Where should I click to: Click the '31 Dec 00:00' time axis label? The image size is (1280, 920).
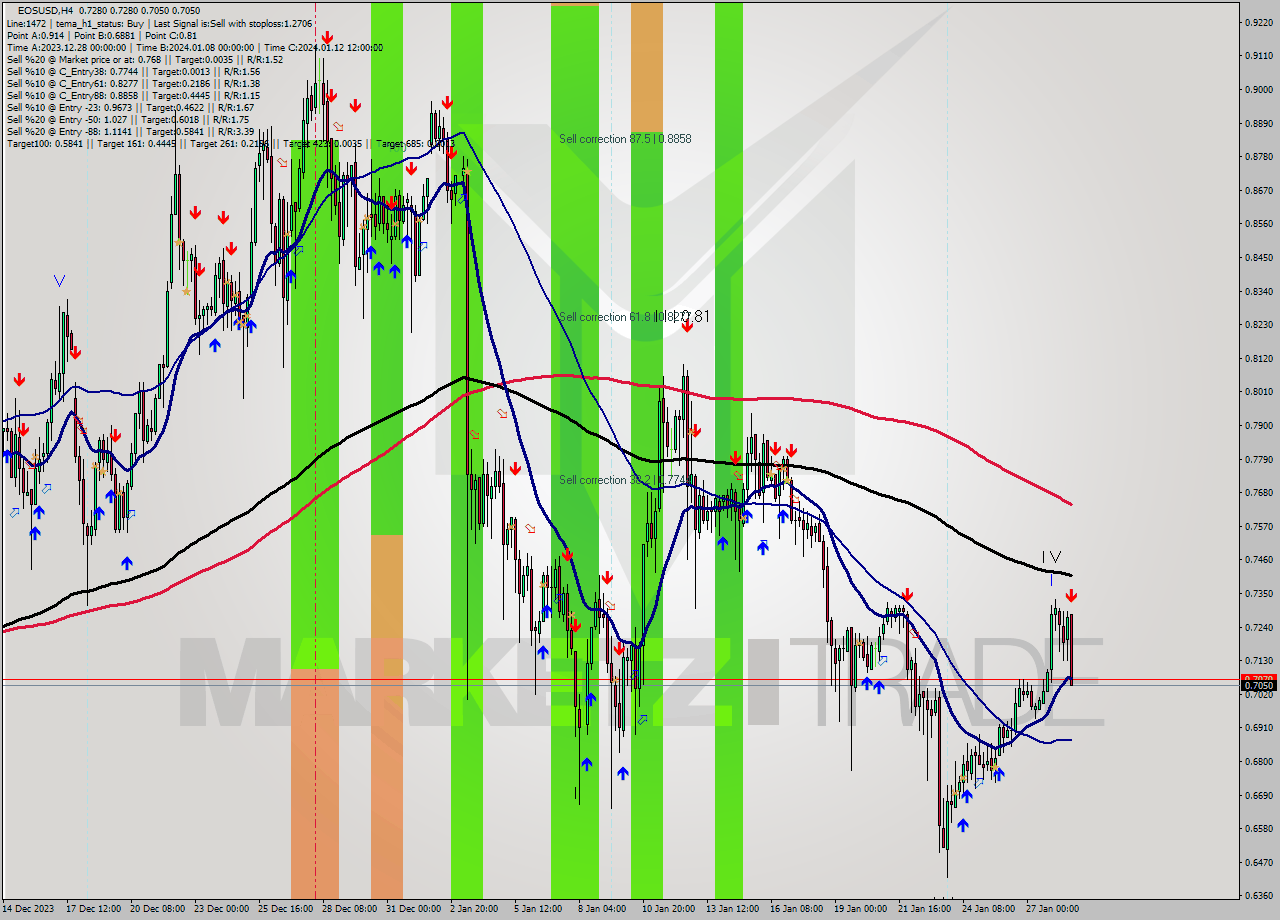(x=413, y=909)
